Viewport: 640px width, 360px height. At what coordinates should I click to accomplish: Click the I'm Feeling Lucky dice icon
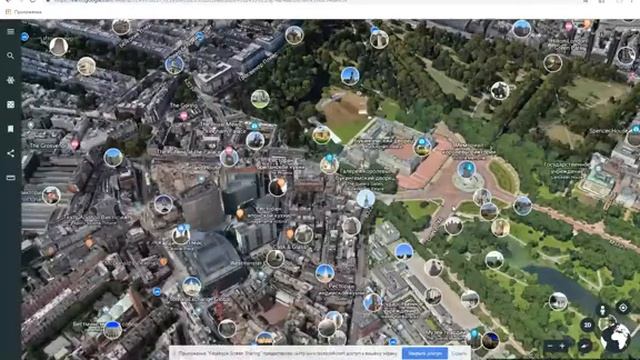(x=11, y=104)
